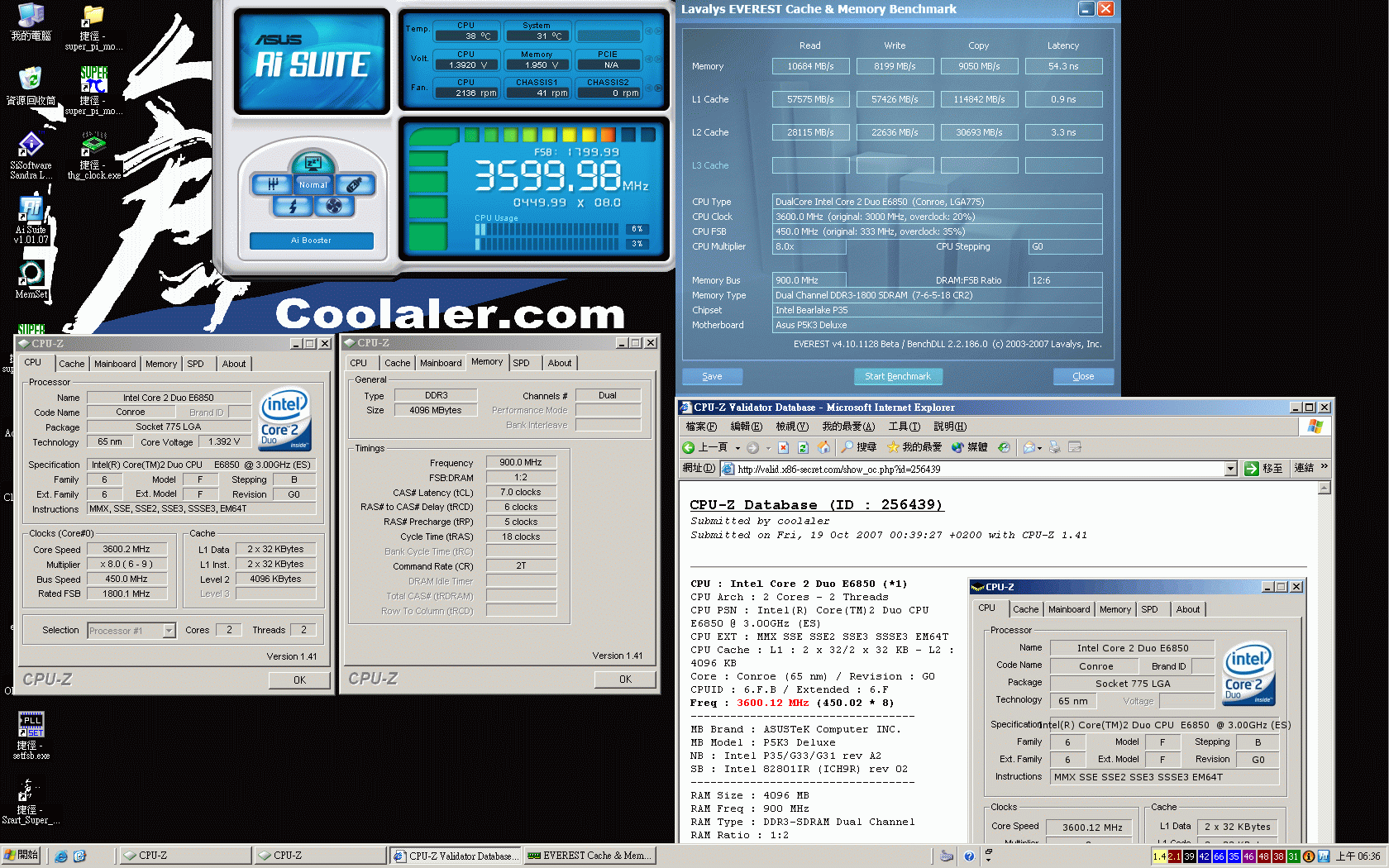Screen dimensions: 1389x868
Task: Click the system tray clock 上午 06:36
Action: tap(1358, 856)
